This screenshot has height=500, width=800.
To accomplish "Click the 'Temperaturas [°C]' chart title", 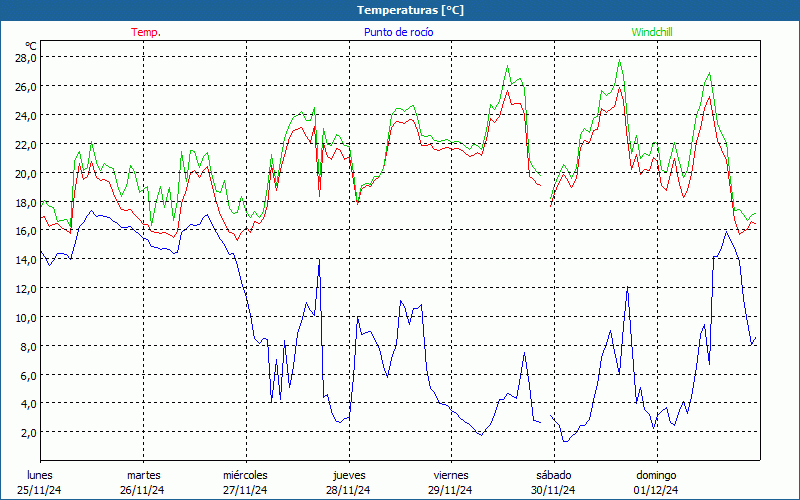I will tap(410, 10).
